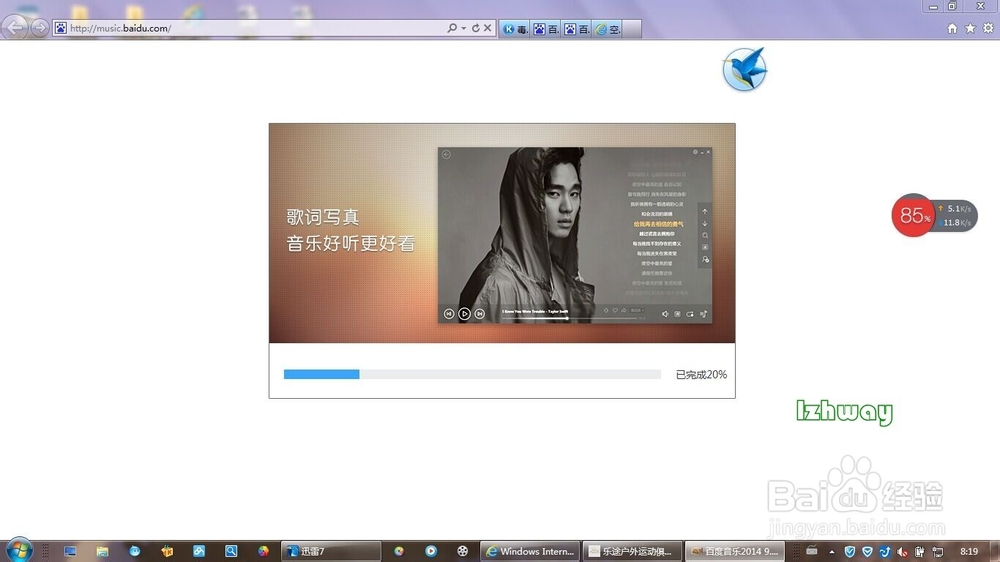Image resolution: width=1000 pixels, height=562 pixels.
Task: Click the Baidu paw favicon in address bar
Action: [x=61, y=28]
